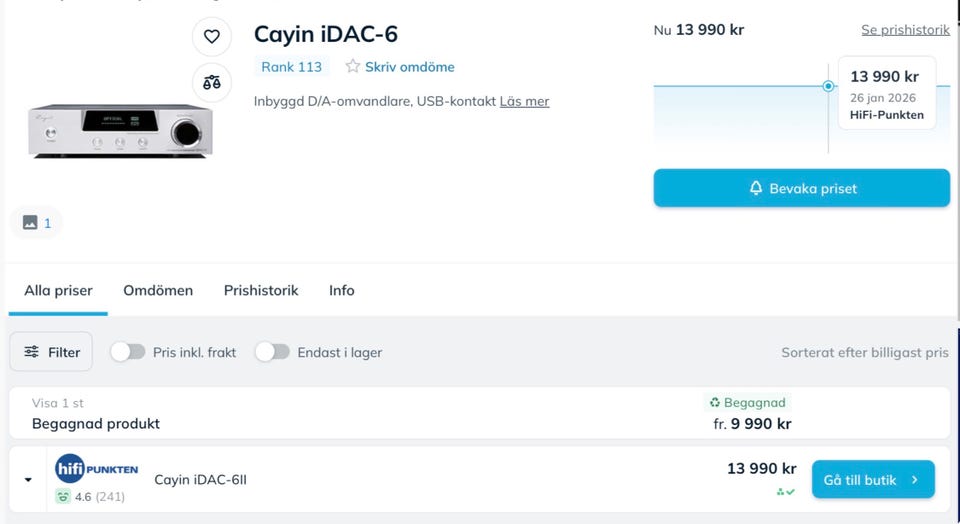The width and height of the screenshot is (960, 524).
Task: Expand the HiFi Punkten offer row arrow
Action: click(x=28, y=480)
